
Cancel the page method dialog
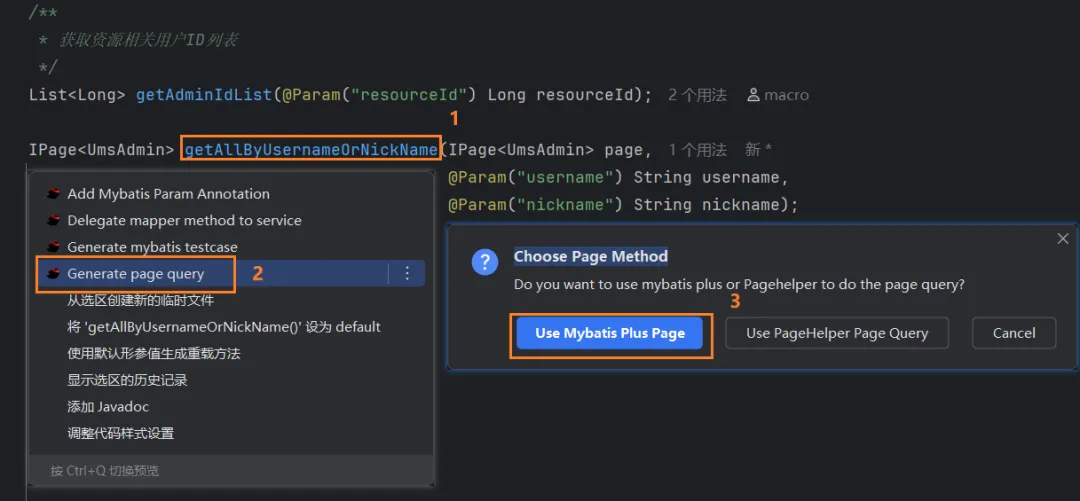(1014, 333)
